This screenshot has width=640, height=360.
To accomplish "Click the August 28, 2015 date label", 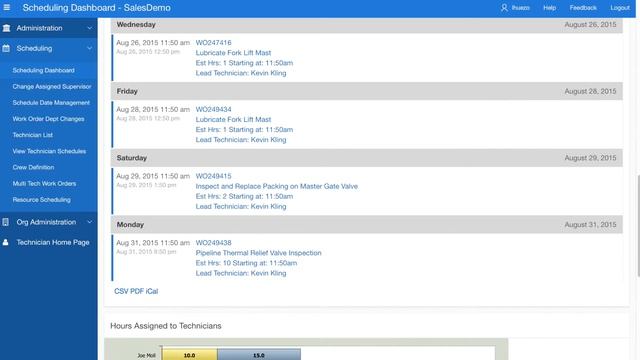I will (x=590, y=91).
